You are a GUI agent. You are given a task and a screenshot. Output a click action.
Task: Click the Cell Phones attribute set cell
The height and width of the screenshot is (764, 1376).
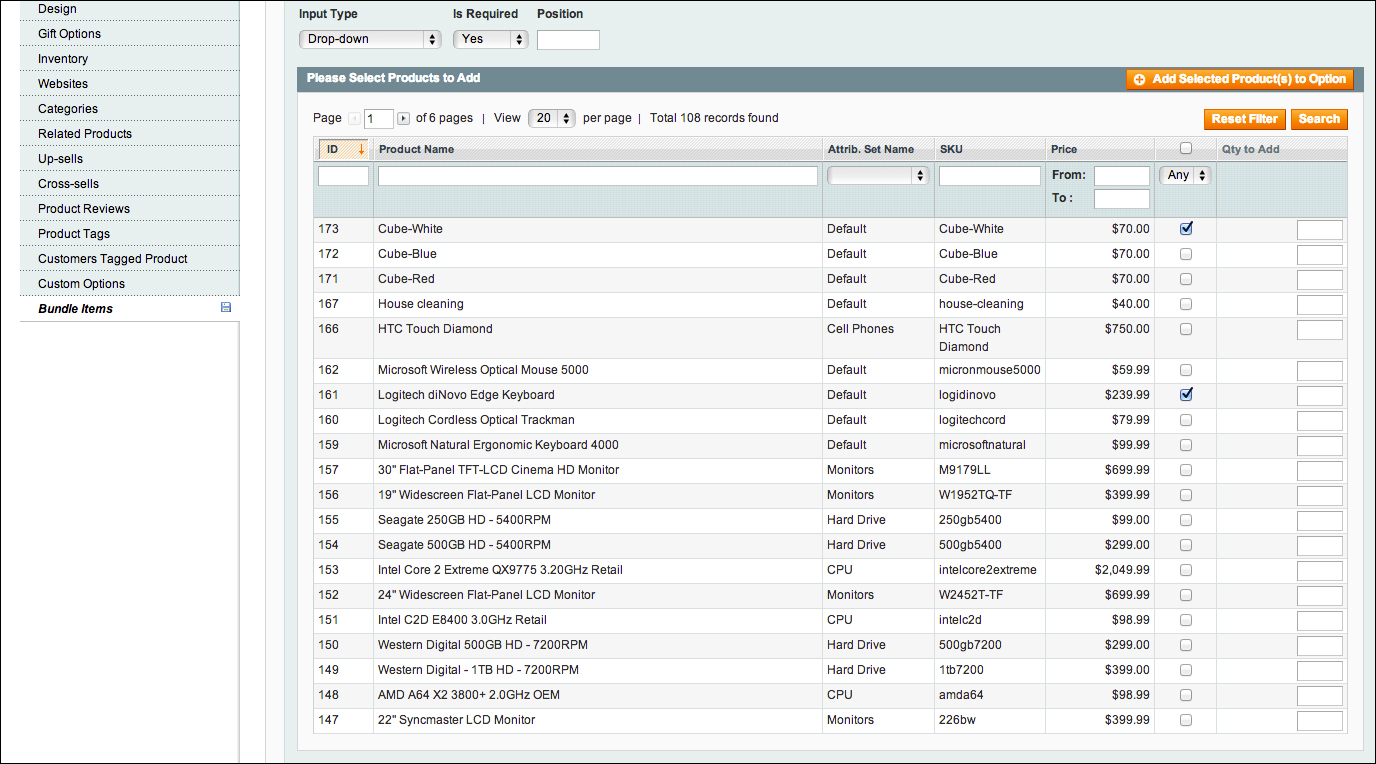coord(860,329)
